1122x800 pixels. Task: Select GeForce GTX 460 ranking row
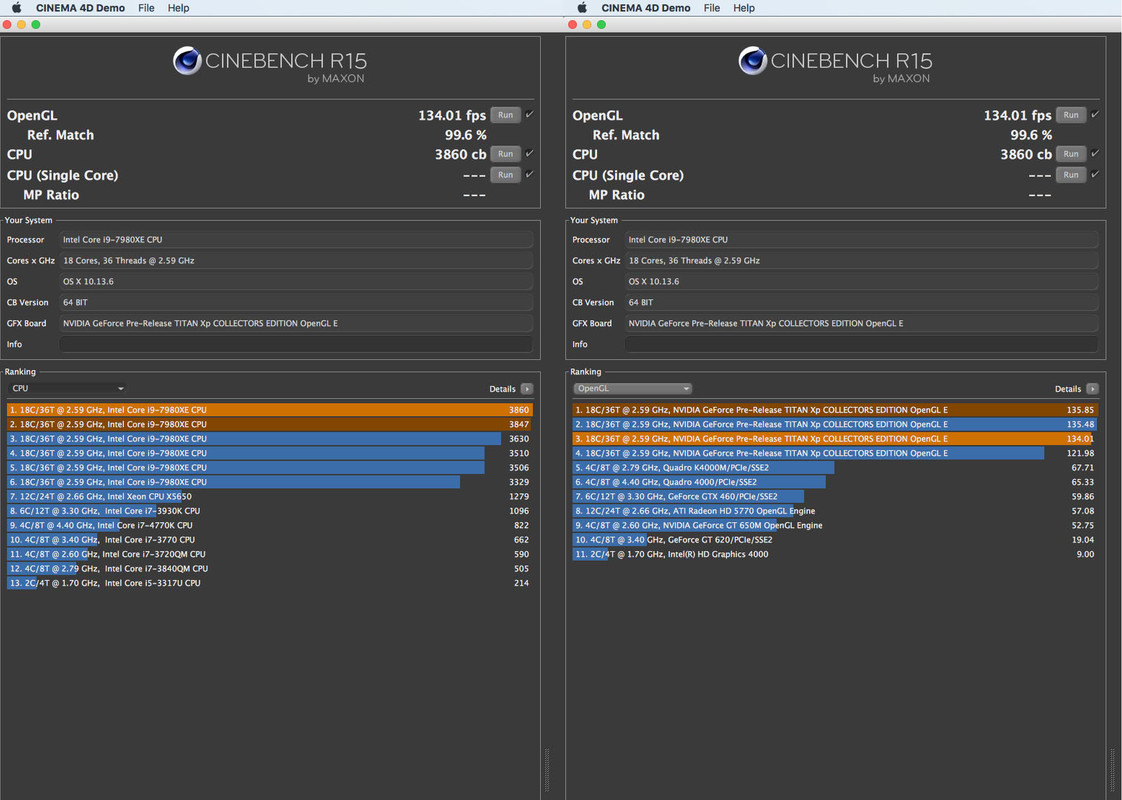[x=835, y=497]
